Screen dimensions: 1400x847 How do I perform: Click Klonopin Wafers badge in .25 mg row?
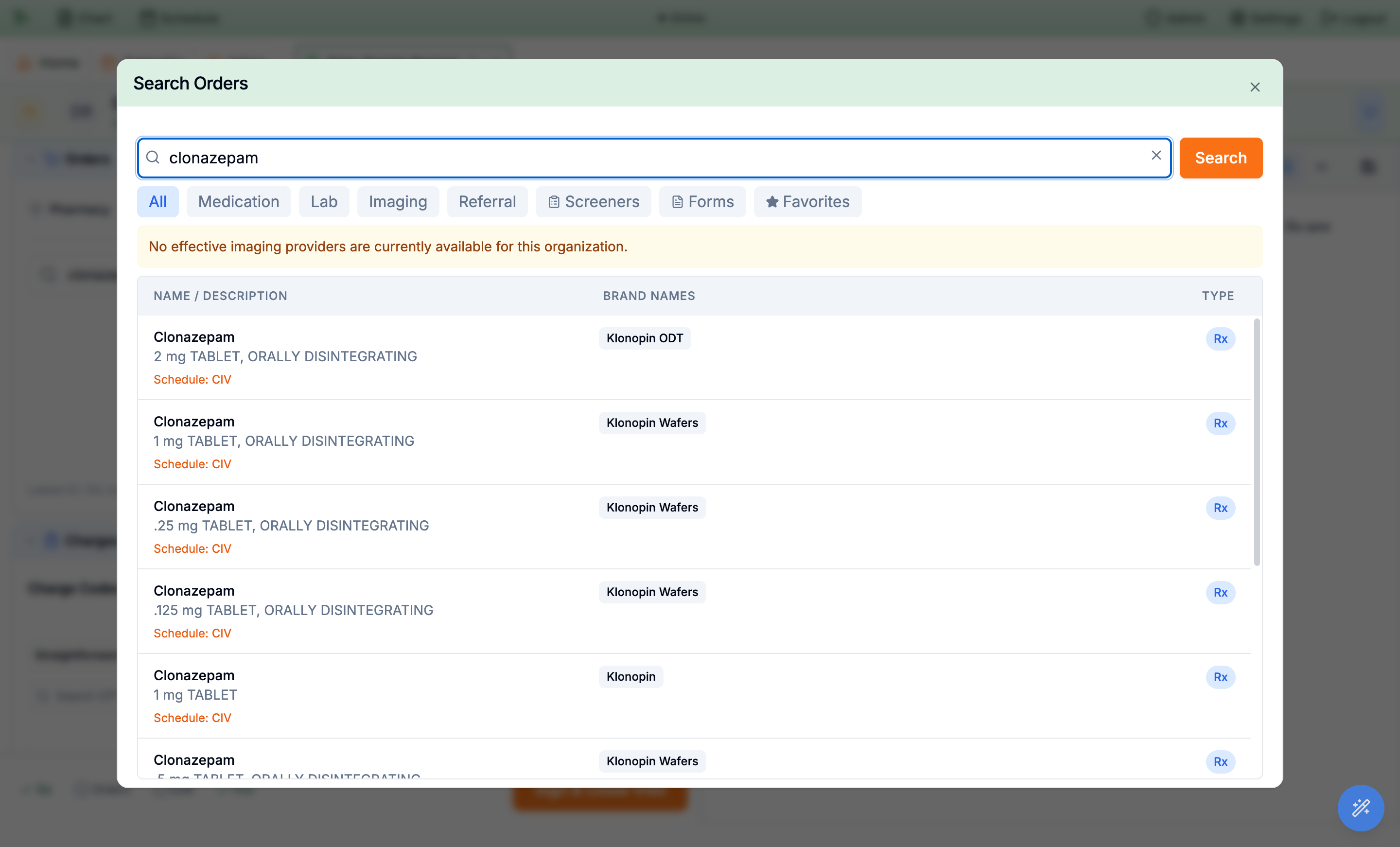tap(652, 508)
